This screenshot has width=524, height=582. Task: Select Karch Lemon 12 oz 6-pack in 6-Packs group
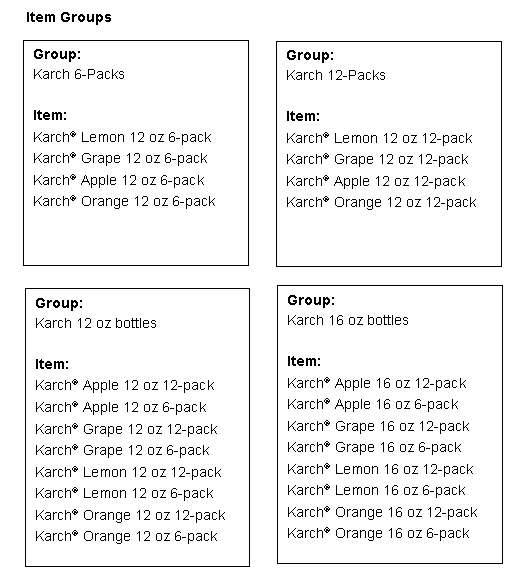[x=122, y=137]
